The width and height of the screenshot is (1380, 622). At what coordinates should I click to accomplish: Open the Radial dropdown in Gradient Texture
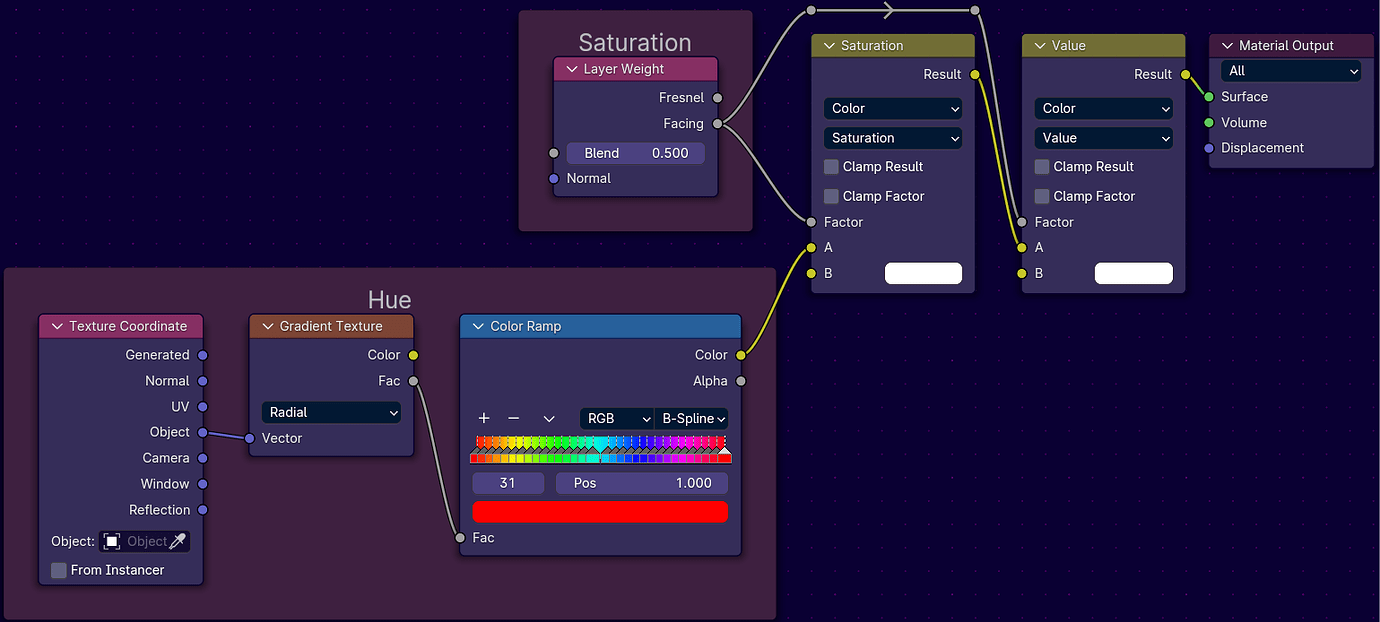[331, 412]
